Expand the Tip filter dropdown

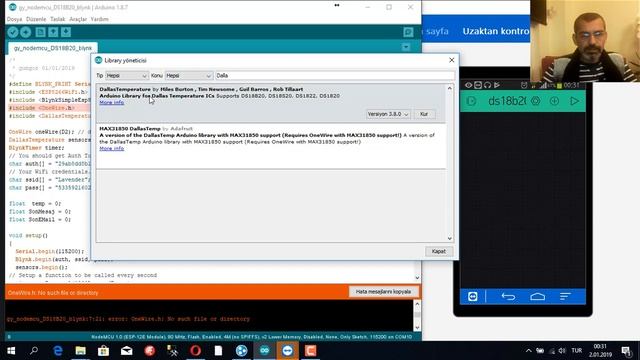coord(127,76)
